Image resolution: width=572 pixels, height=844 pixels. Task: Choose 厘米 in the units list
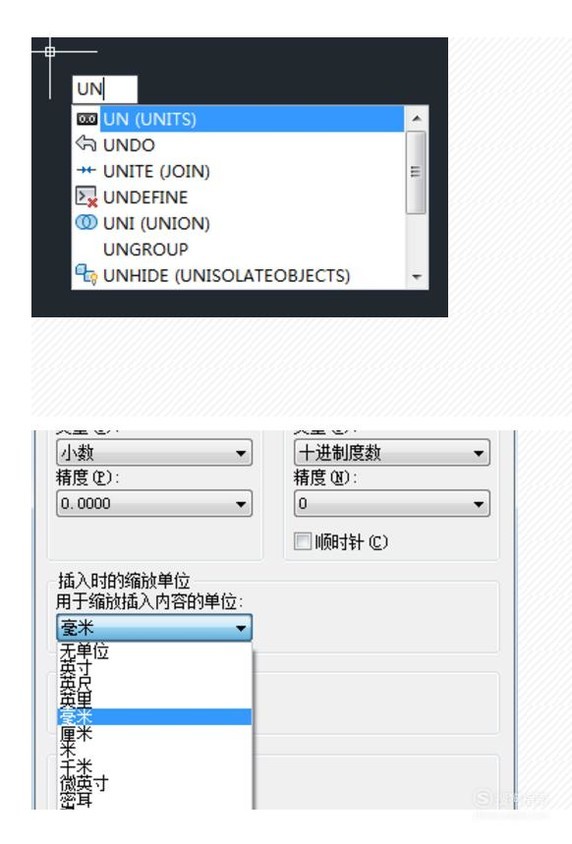pyautogui.click(x=154, y=733)
